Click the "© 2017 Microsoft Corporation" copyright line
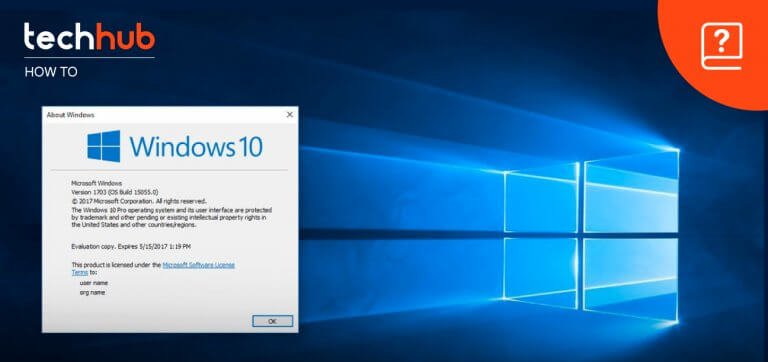 pyautogui.click(x=139, y=201)
